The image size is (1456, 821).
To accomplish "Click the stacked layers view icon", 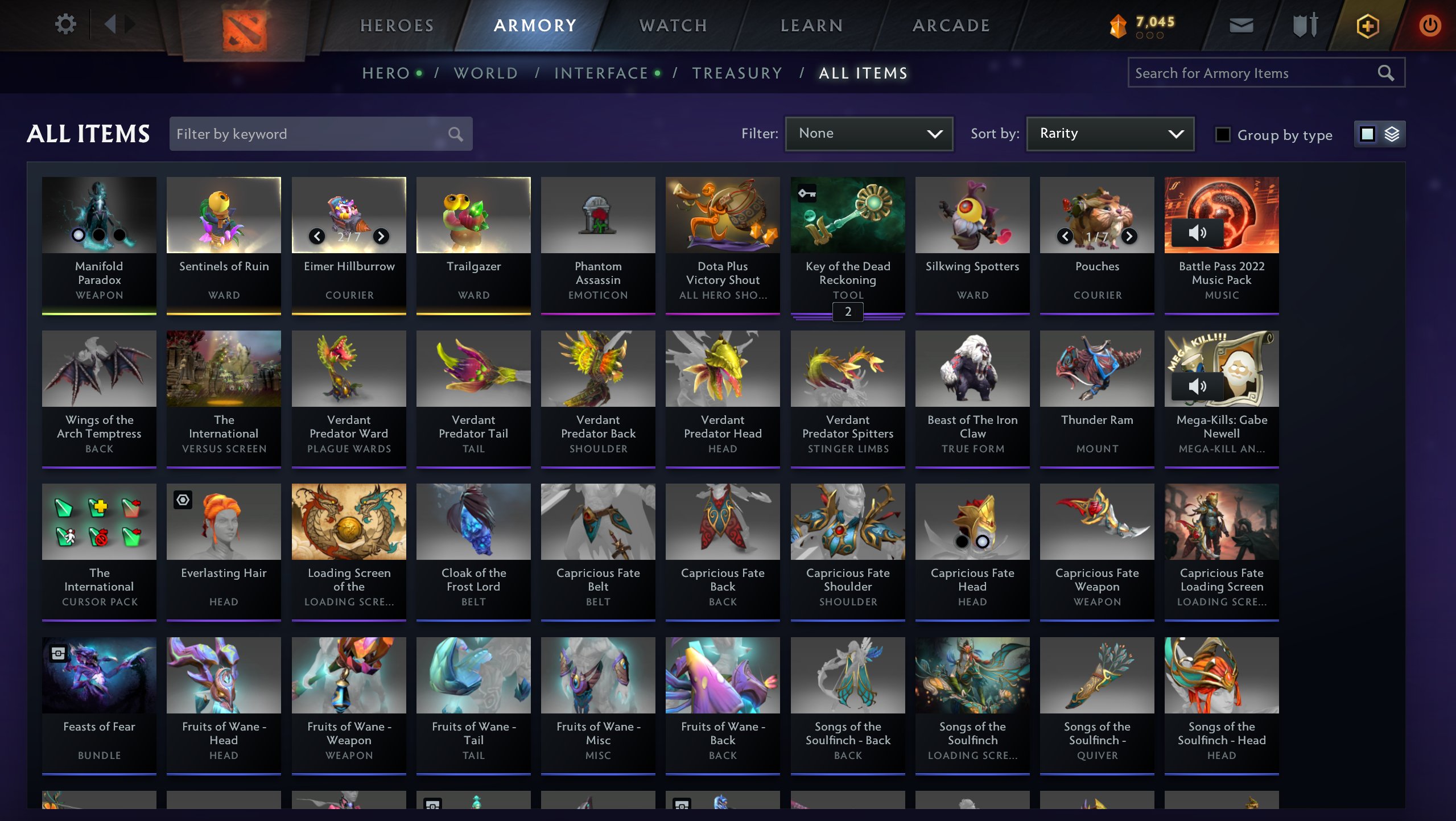I will point(1392,134).
